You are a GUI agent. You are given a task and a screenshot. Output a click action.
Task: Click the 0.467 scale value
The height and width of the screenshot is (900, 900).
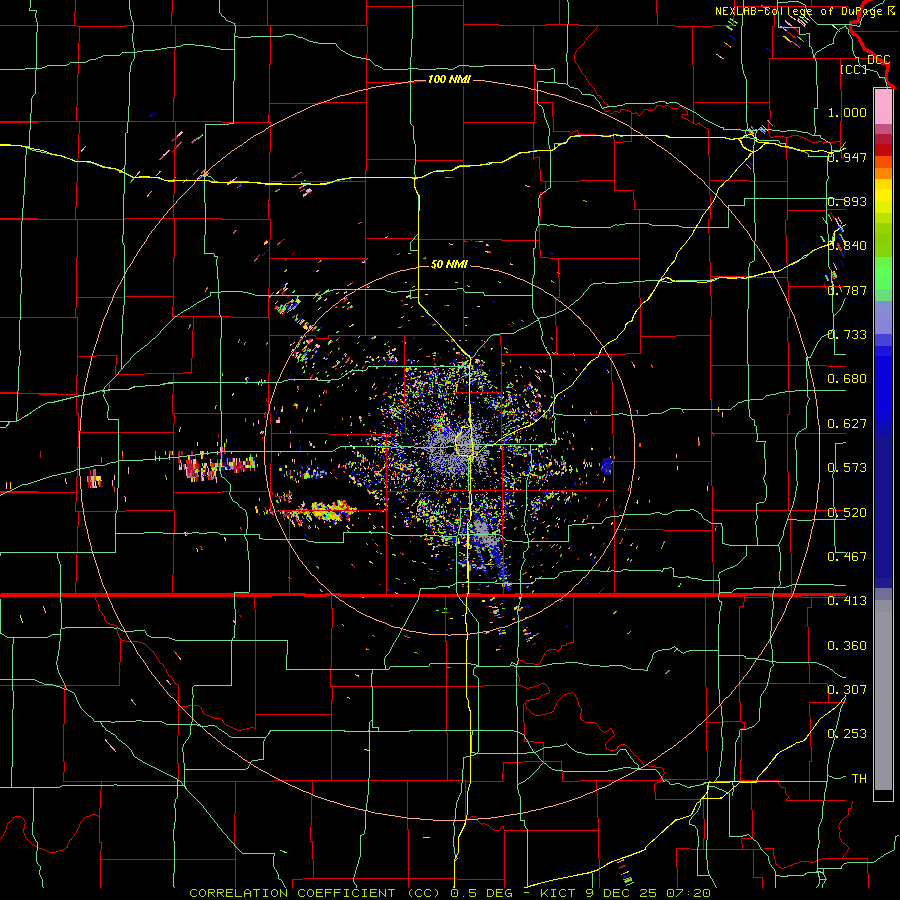pyautogui.click(x=847, y=557)
